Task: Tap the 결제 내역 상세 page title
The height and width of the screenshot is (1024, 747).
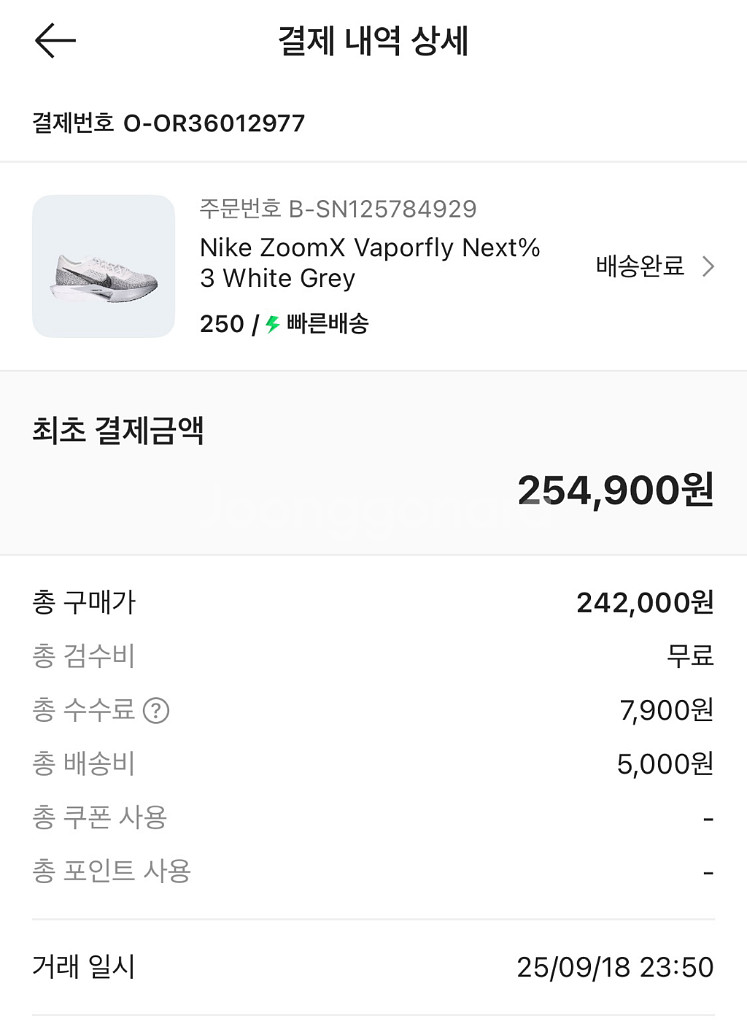Action: 373,42
